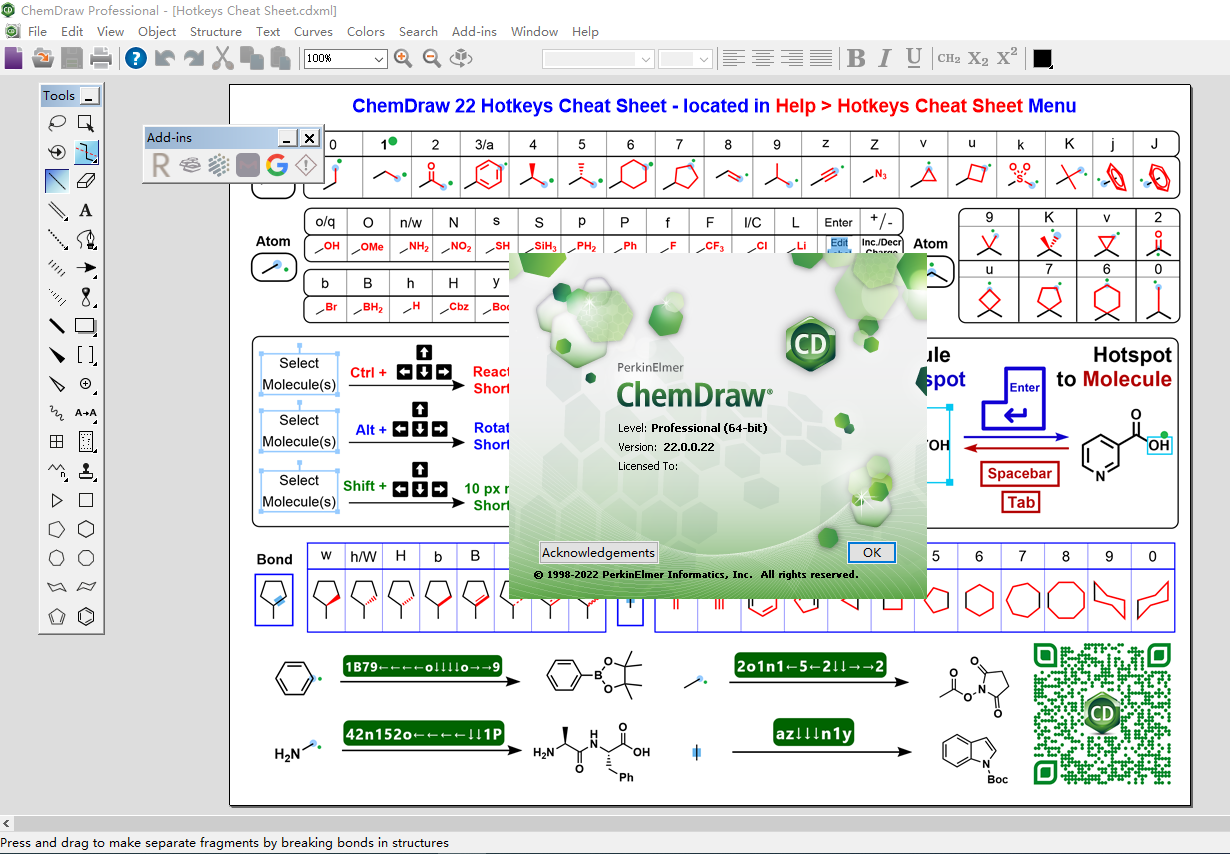Open the Help question mark icon
This screenshot has height=854, width=1230.
point(136,58)
